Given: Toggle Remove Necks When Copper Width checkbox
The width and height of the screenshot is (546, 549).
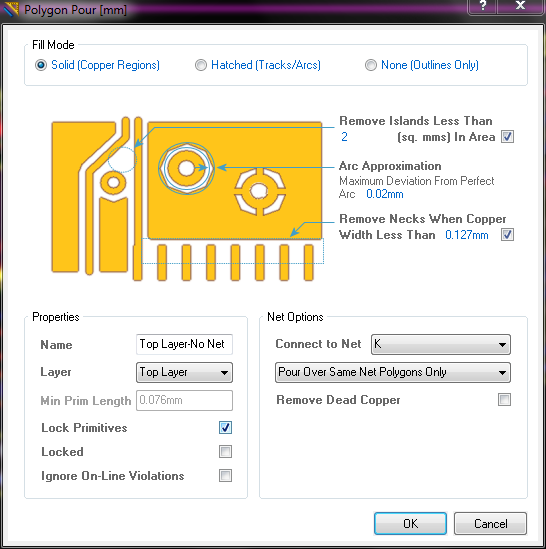Looking at the screenshot, I should click(x=507, y=235).
